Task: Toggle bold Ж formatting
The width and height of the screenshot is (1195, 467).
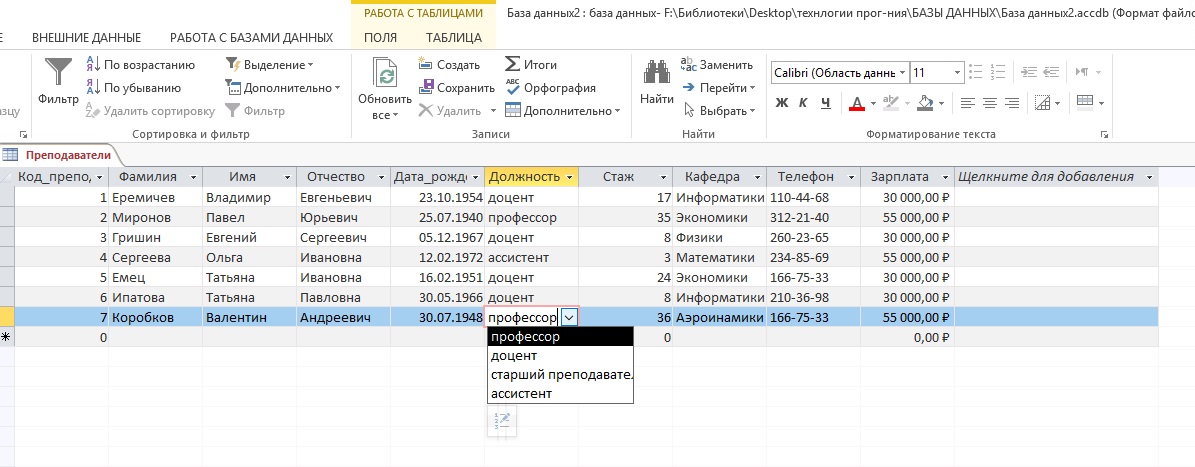Action: click(x=782, y=103)
